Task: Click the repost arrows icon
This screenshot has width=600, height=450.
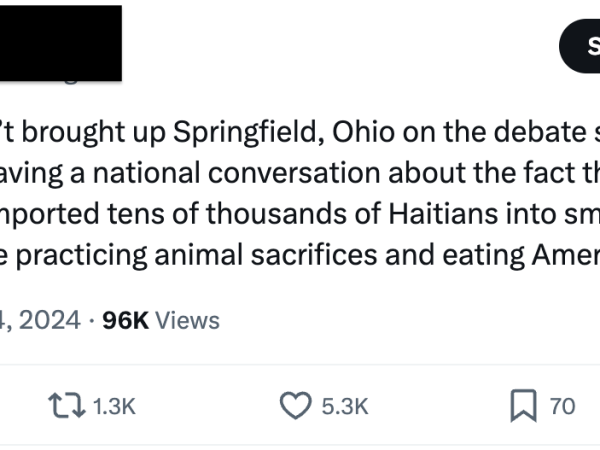Action: tap(67, 406)
